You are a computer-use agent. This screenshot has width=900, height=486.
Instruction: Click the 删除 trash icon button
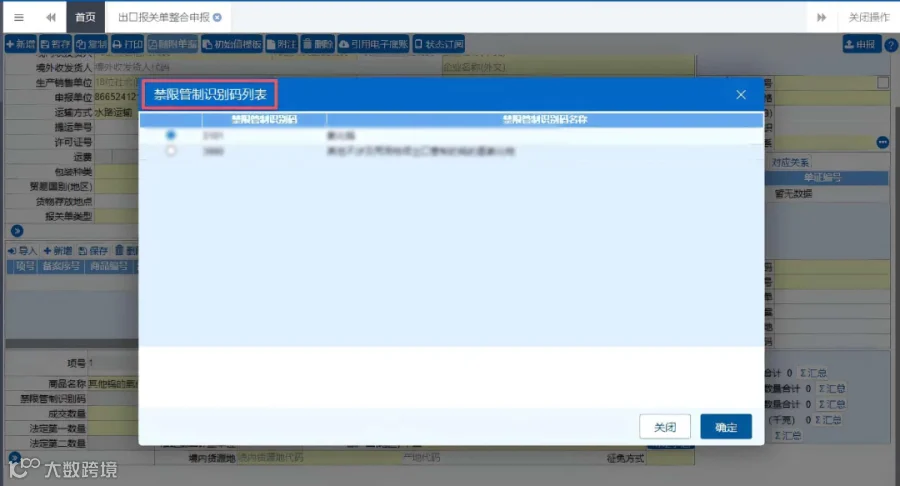tap(317, 44)
